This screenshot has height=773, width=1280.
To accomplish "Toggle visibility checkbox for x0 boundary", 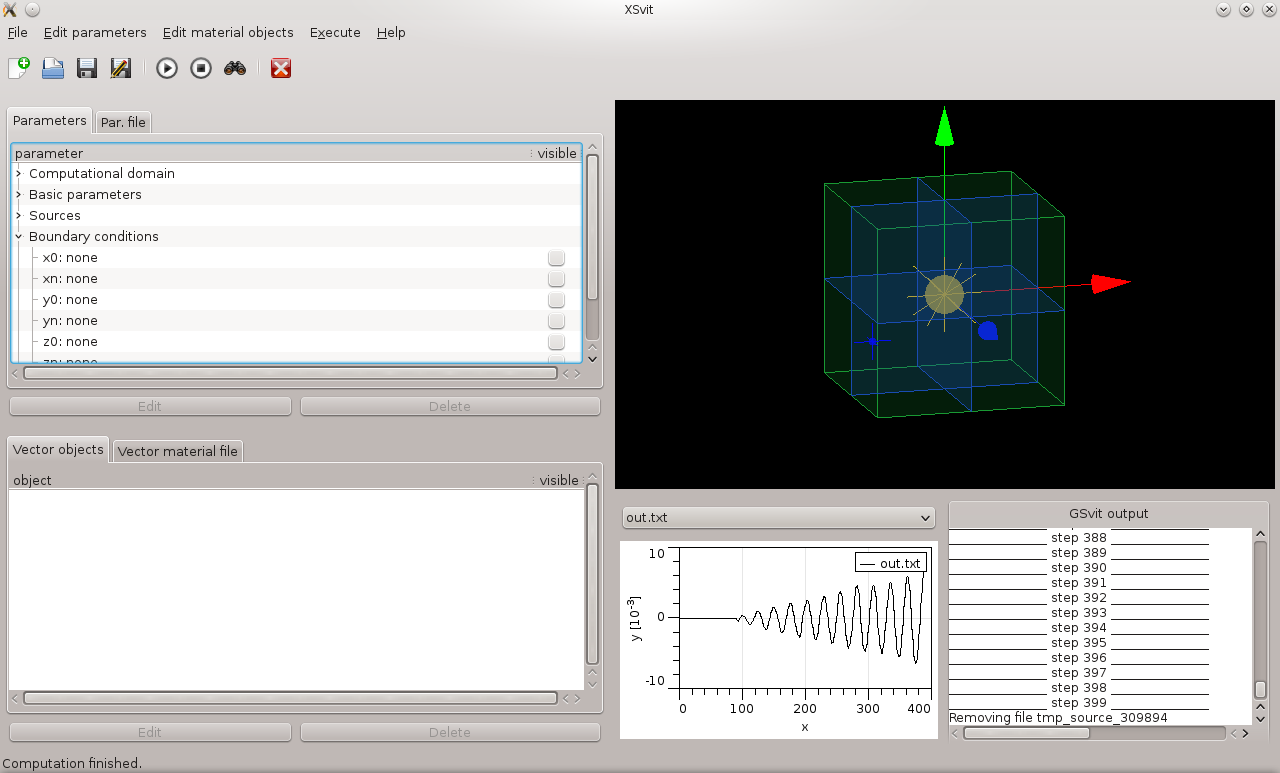I will pyautogui.click(x=556, y=258).
